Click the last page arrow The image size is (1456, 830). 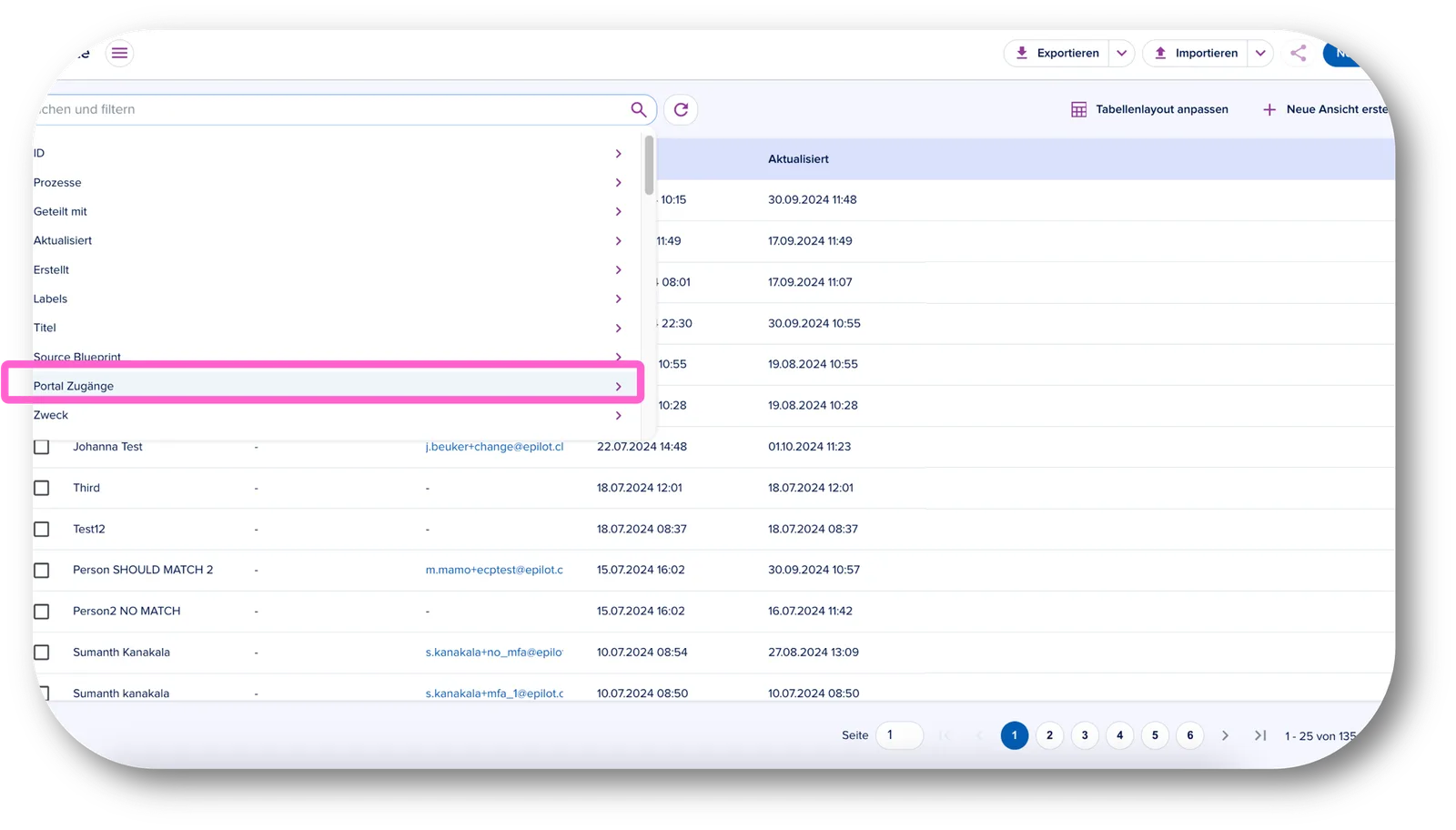1260,735
